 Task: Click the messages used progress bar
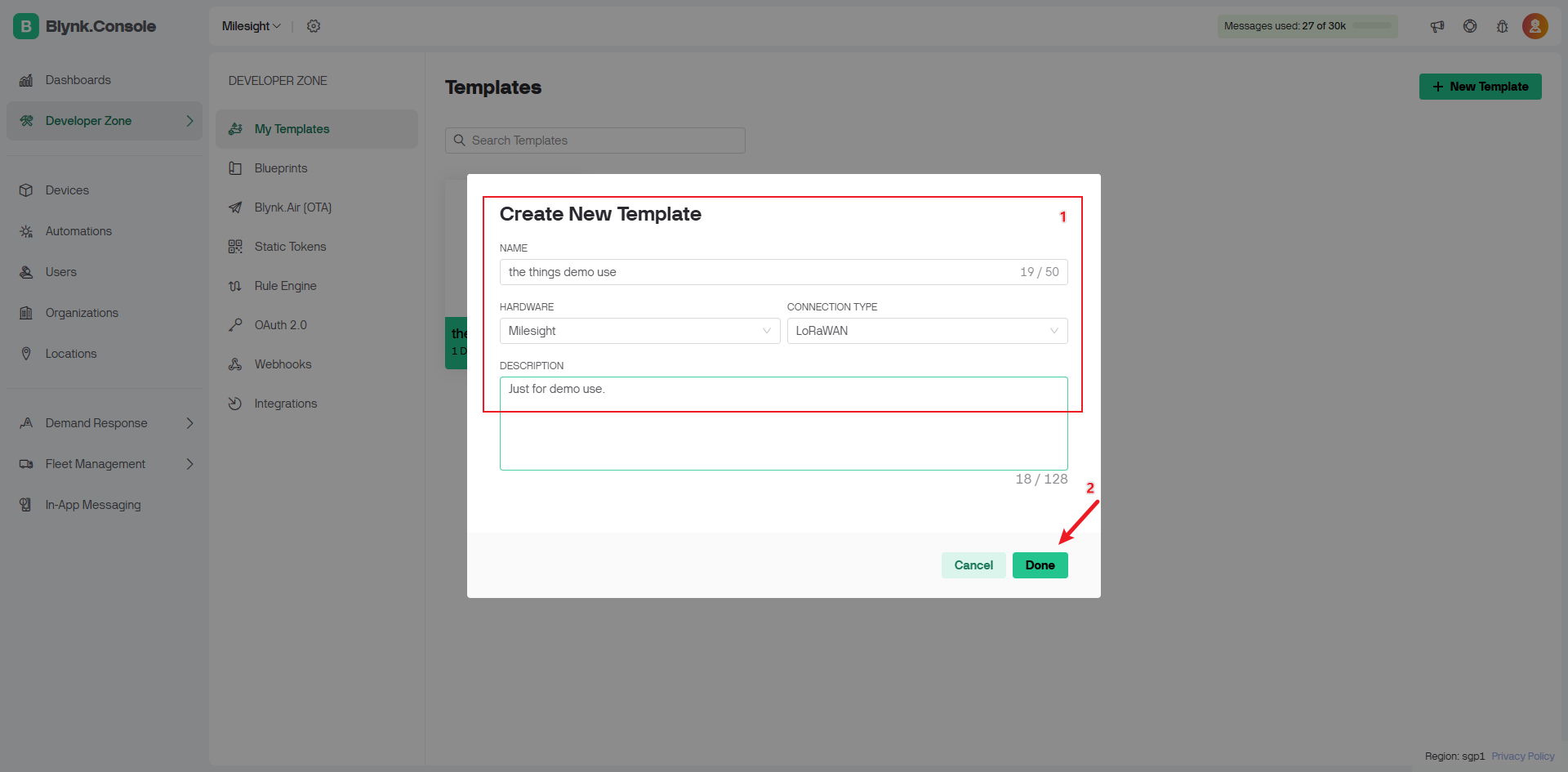1372,26
